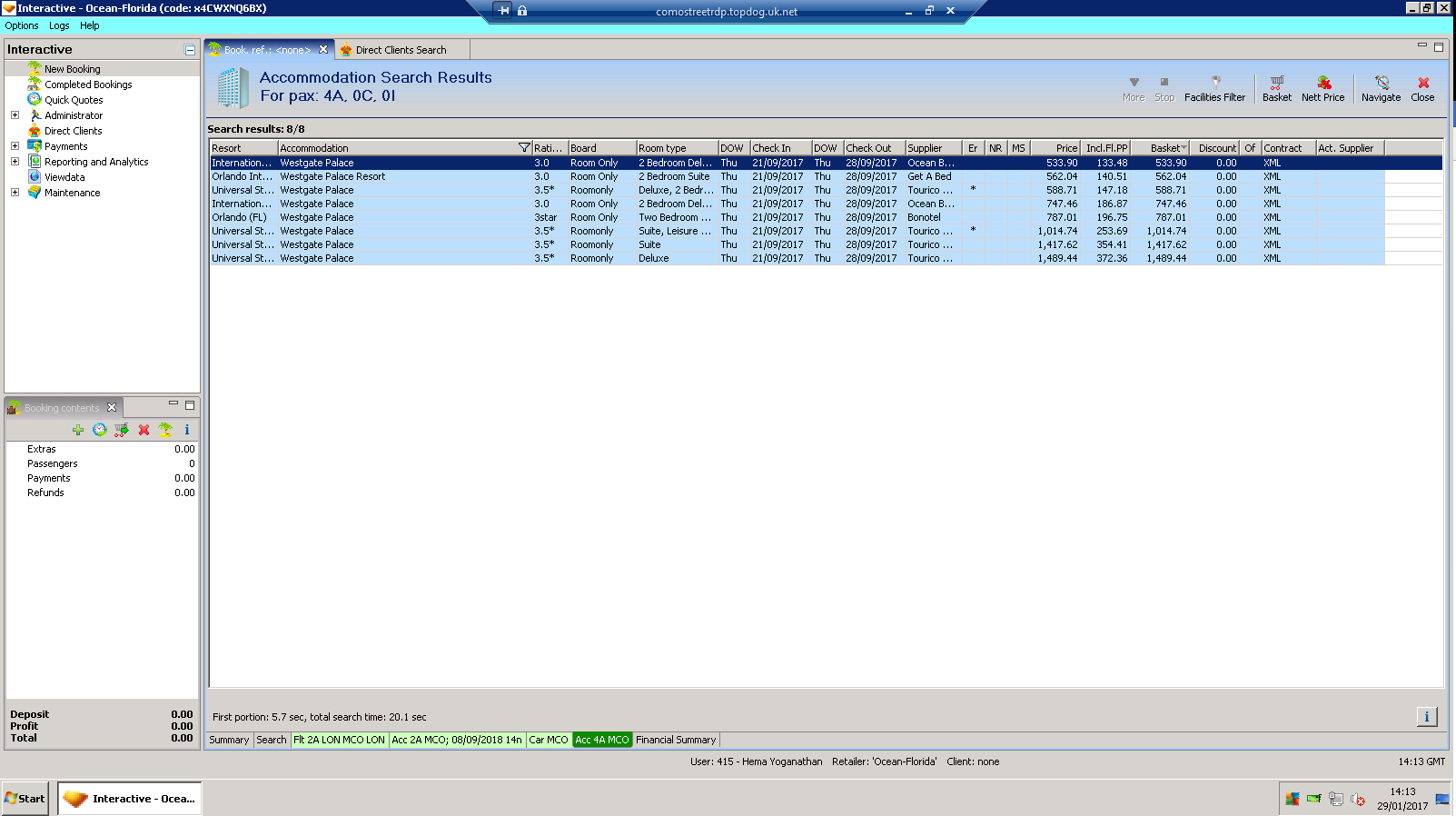The height and width of the screenshot is (816, 1456).
Task: Collapse the Interactive panel
Action: pyautogui.click(x=190, y=50)
